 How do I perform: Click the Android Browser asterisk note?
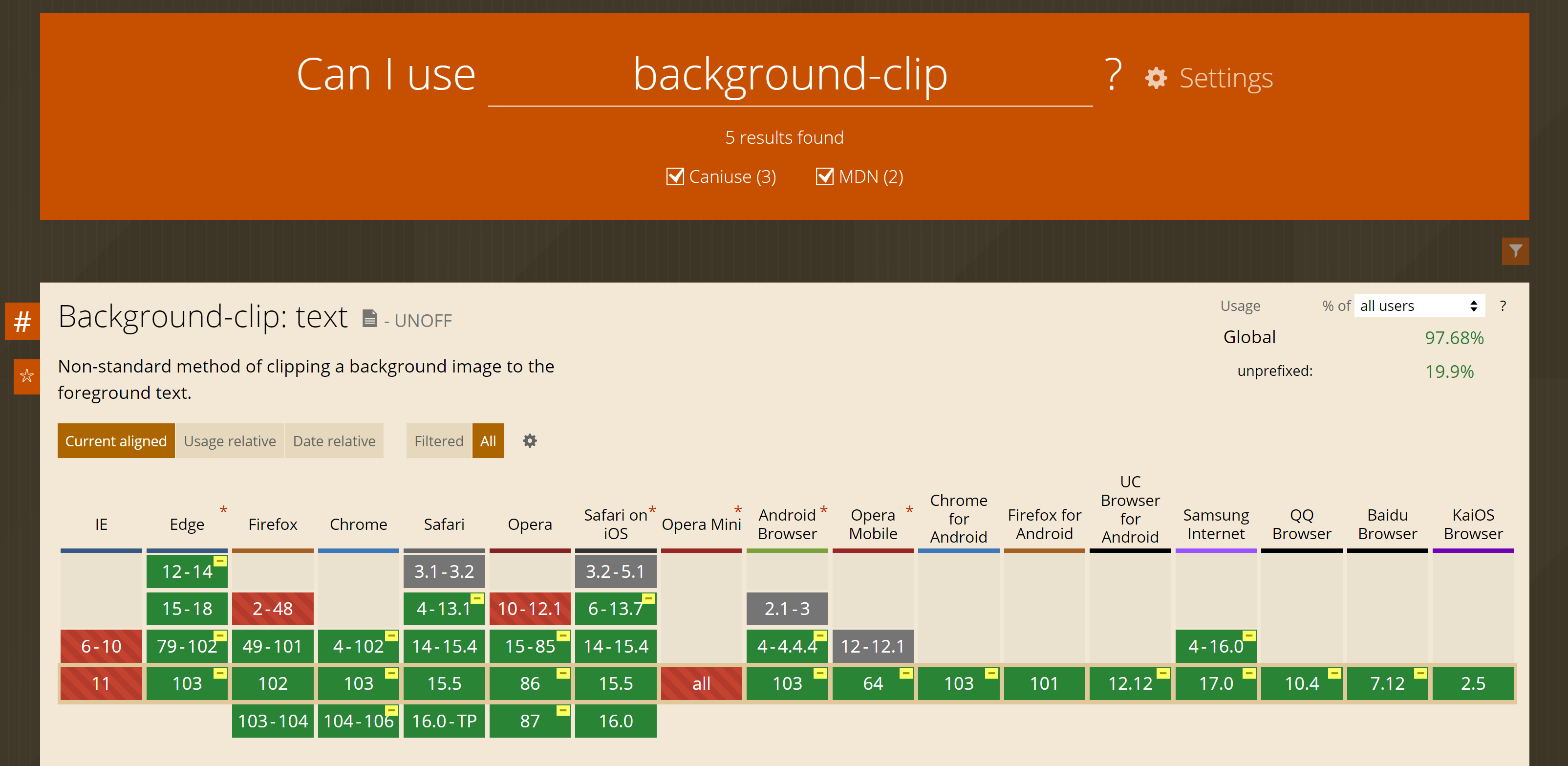[823, 510]
